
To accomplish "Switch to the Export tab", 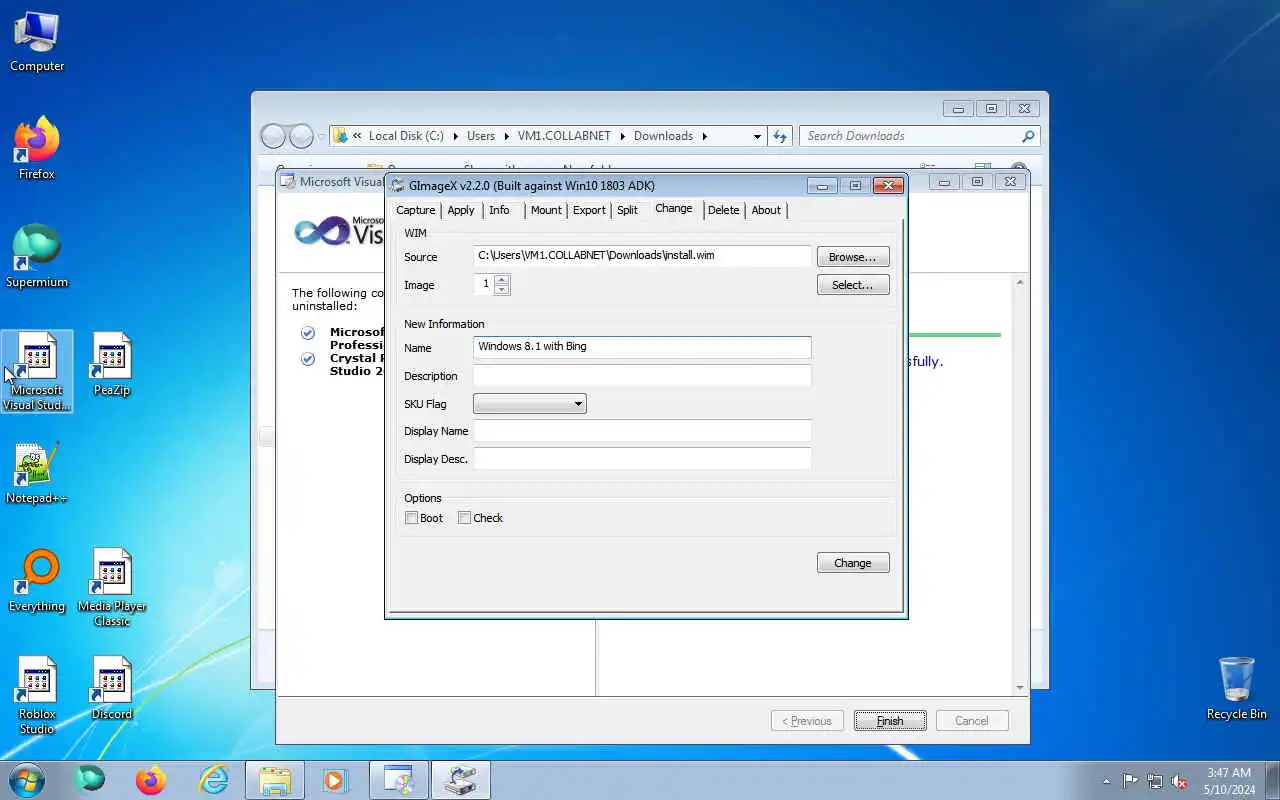I will pyautogui.click(x=589, y=210).
